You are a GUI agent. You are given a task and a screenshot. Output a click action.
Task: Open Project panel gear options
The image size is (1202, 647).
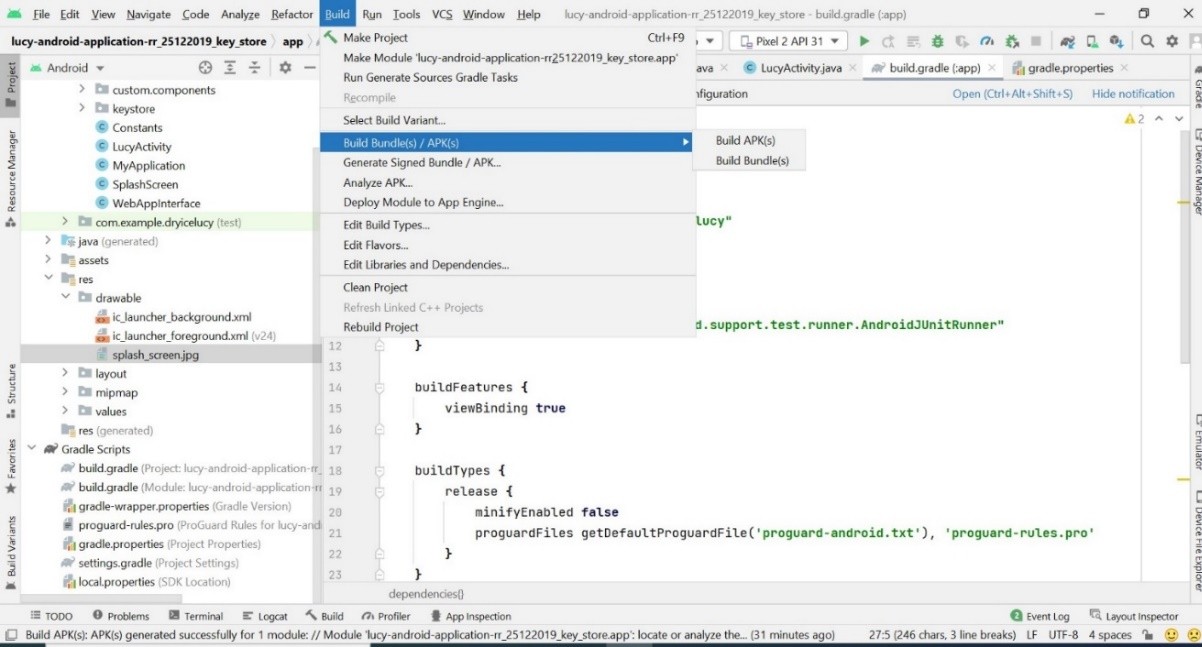tap(285, 68)
